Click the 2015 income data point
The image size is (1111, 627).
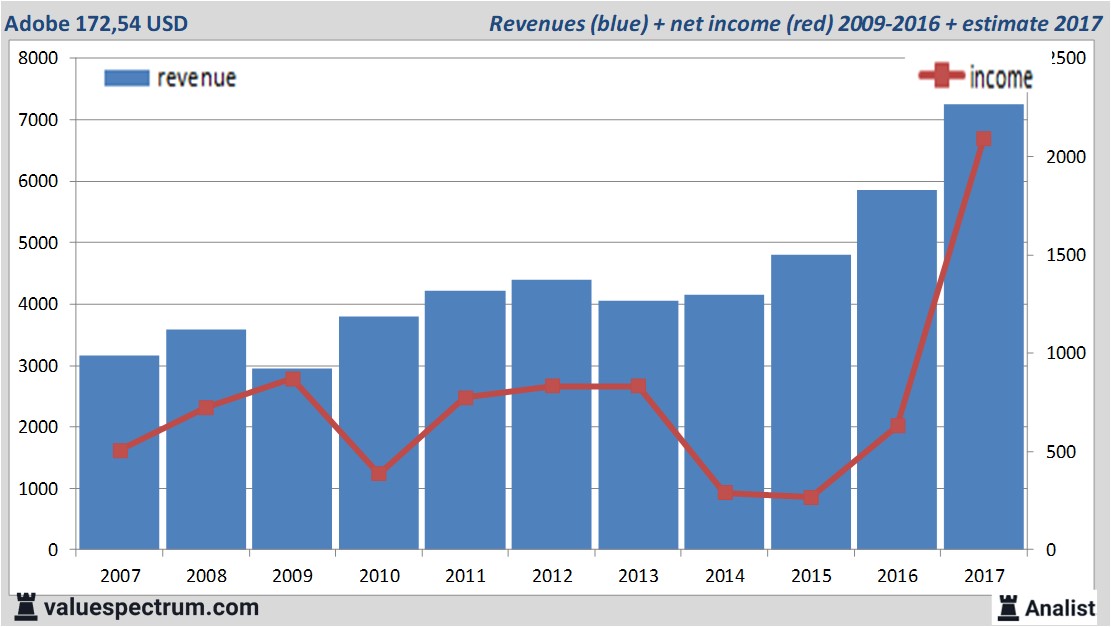[x=811, y=497]
